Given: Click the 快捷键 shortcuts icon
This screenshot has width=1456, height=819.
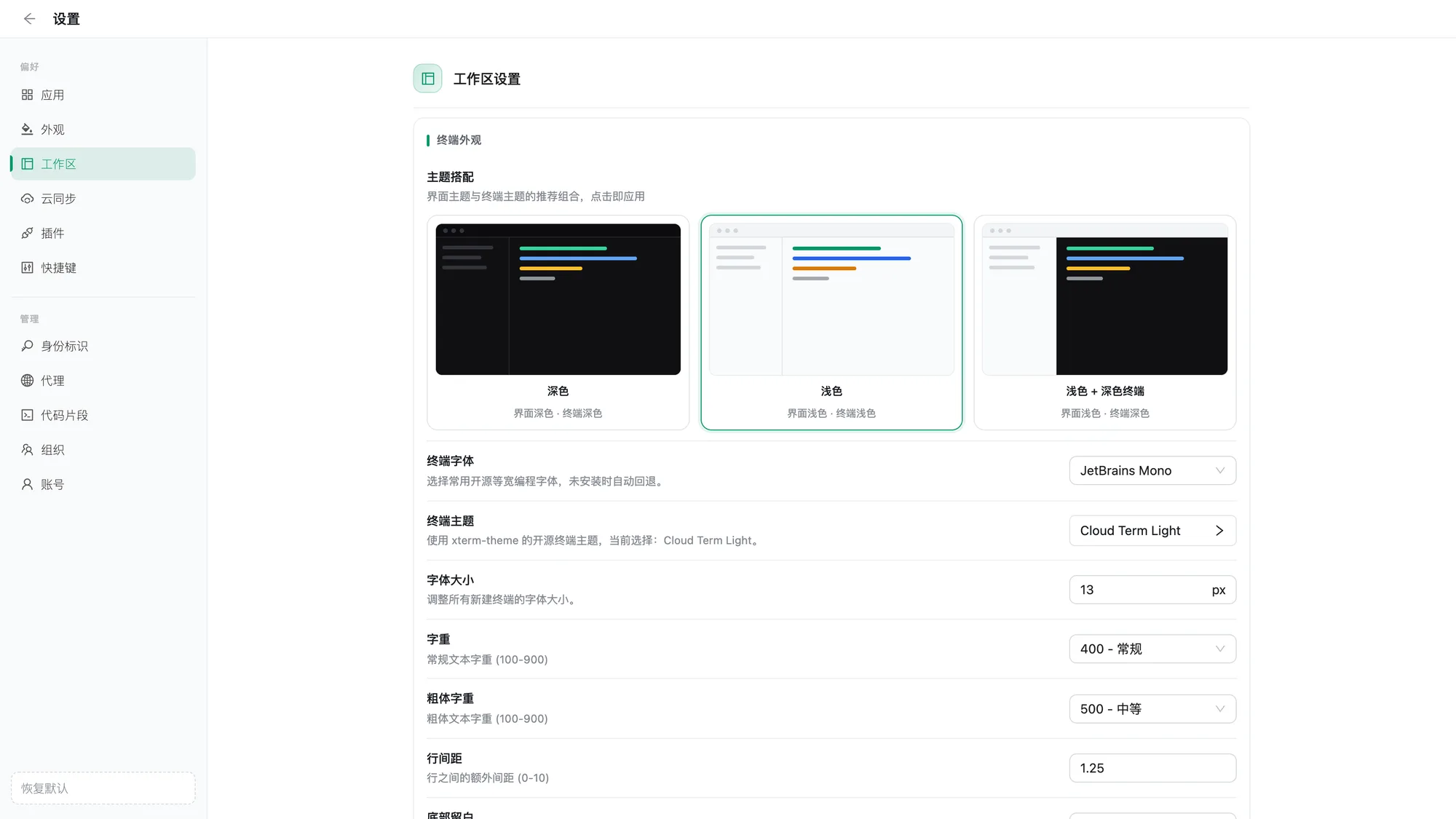Looking at the screenshot, I should click(27, 268).
